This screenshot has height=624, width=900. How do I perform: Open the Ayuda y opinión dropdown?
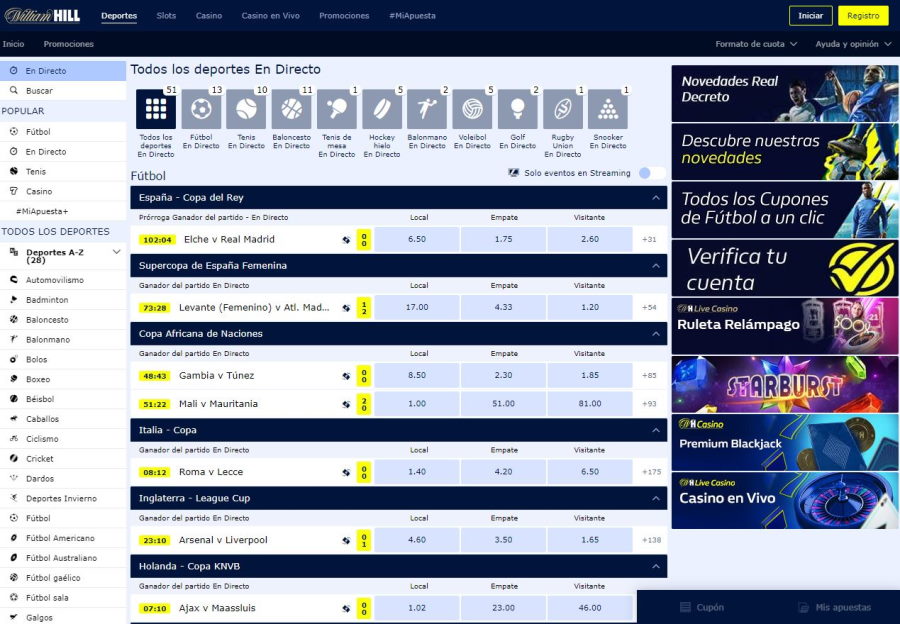click(x=853, y=44)
